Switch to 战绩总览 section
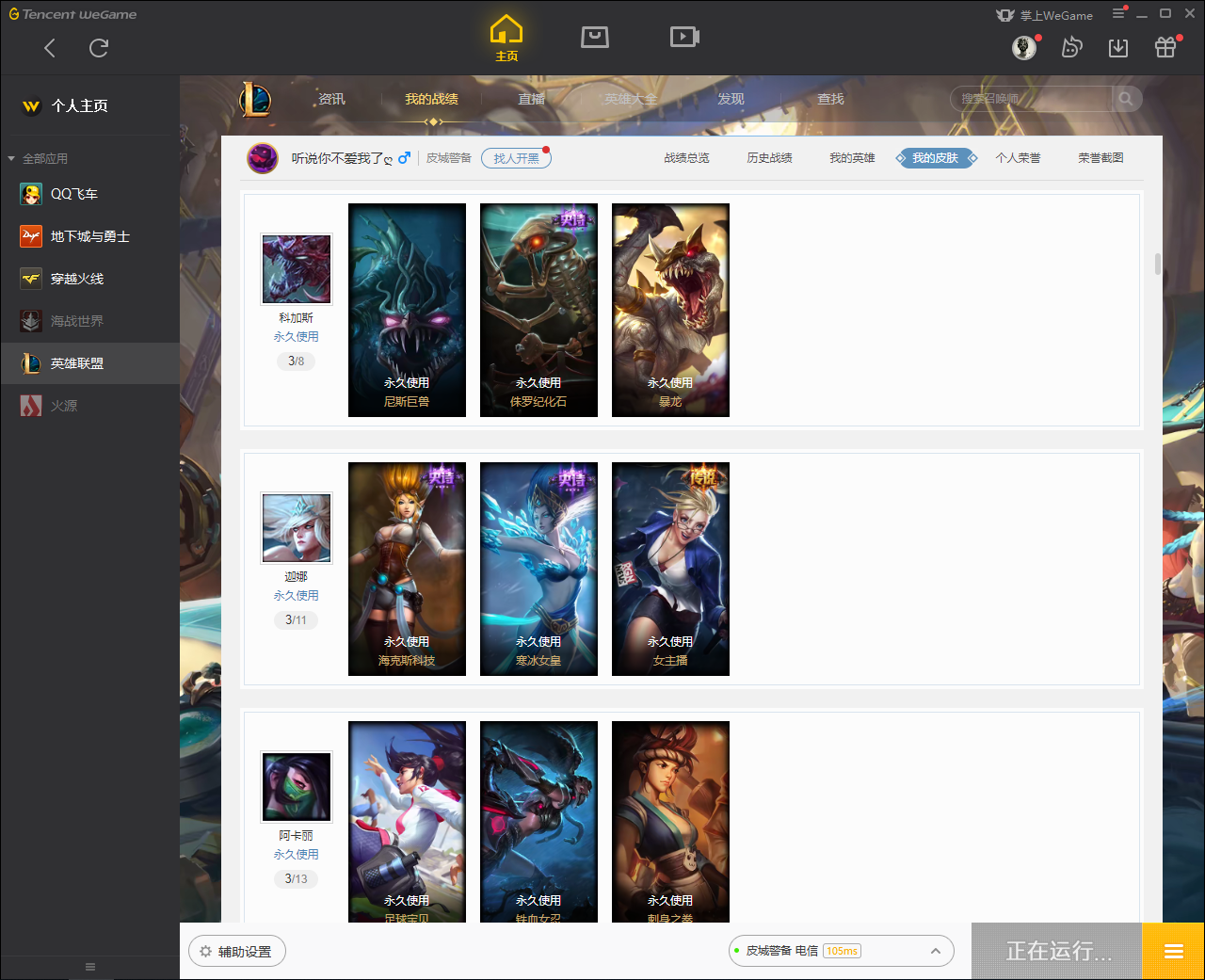Screen dimensions: 1205x980 686,158
